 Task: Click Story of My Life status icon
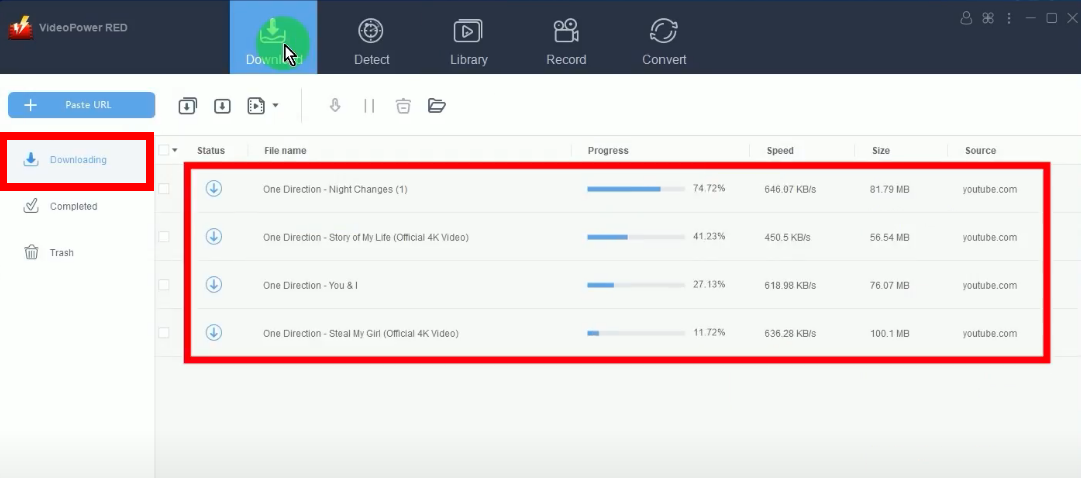pos(214,237)
